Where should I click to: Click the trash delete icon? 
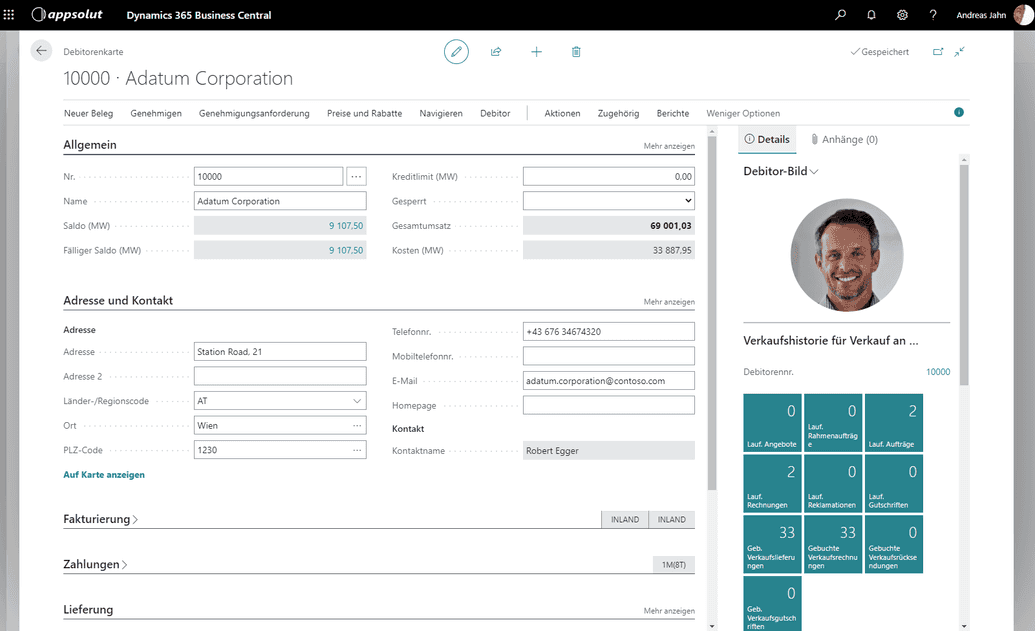(576, 51)
